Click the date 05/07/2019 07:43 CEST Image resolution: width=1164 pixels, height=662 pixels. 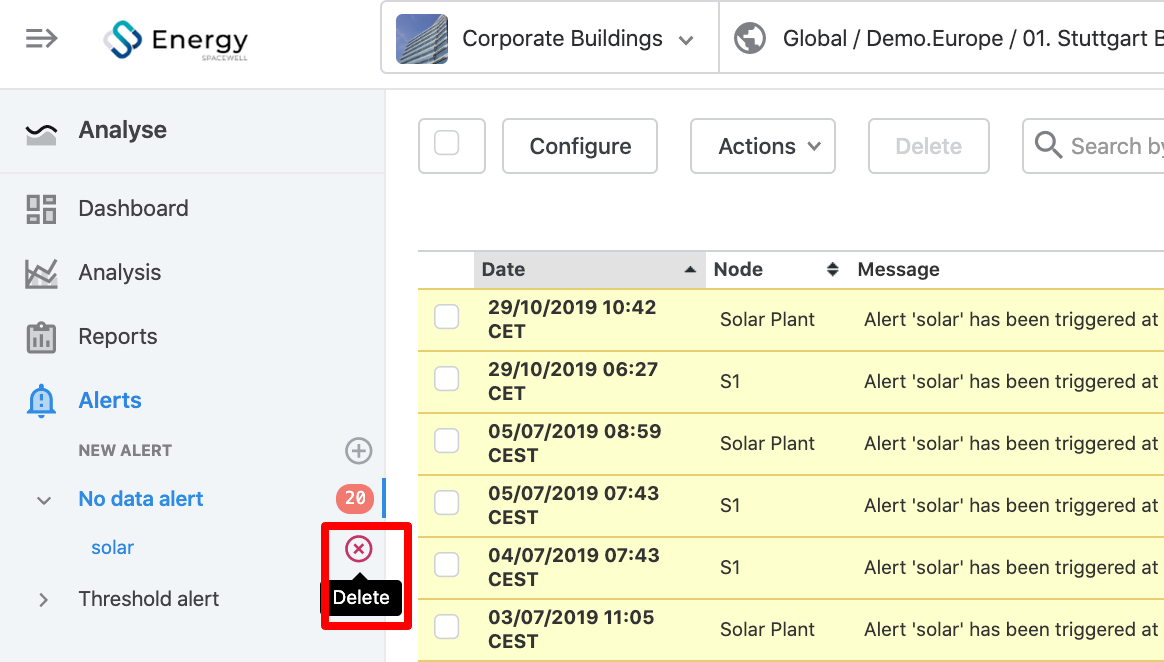click(573, 505)
